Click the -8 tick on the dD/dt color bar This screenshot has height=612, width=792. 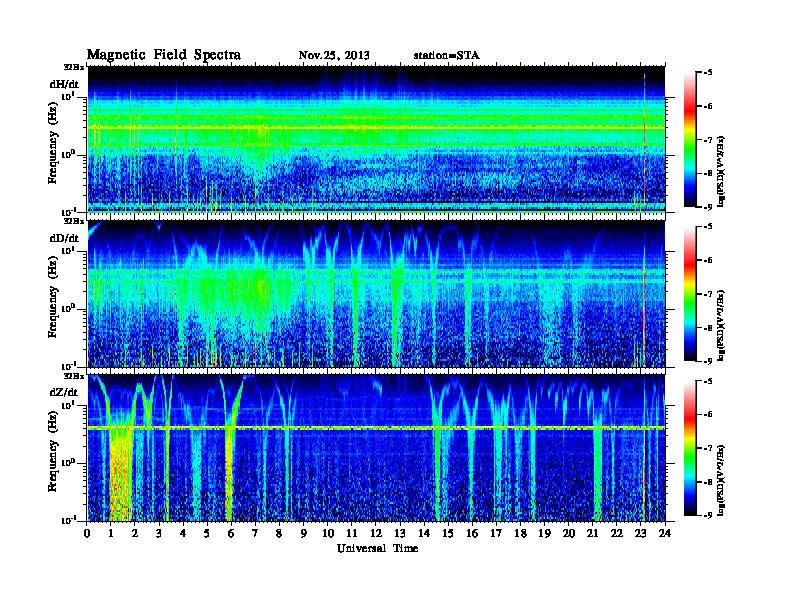708,327
